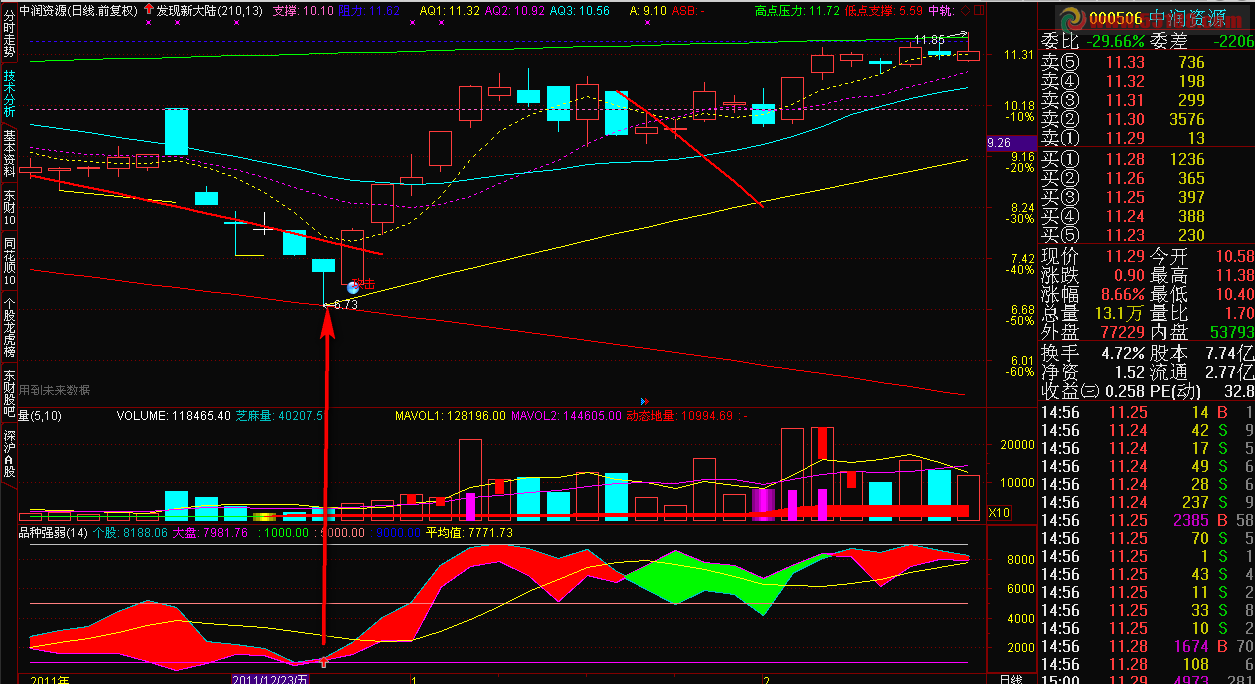Click the blue info marker below the candlestick
This screenshot has width=1255, height=684.
tap(352, 287)
